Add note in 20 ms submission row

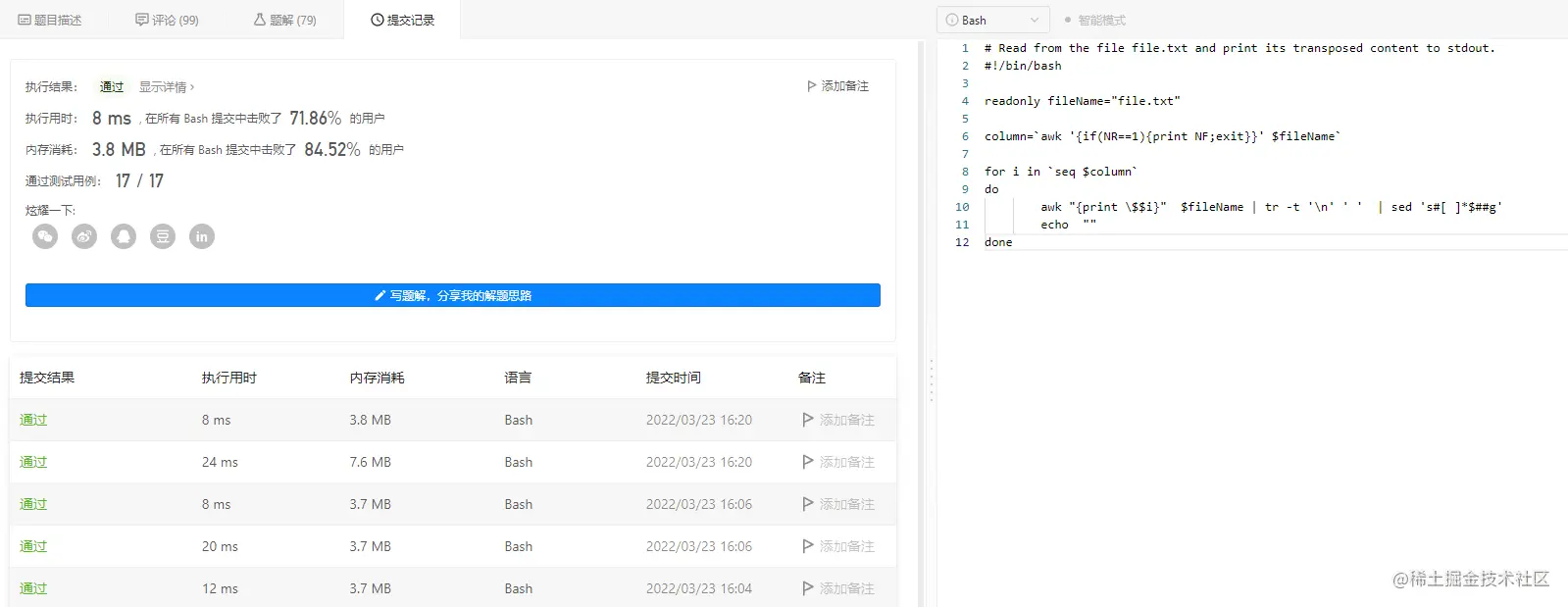(x=838, y=546)
